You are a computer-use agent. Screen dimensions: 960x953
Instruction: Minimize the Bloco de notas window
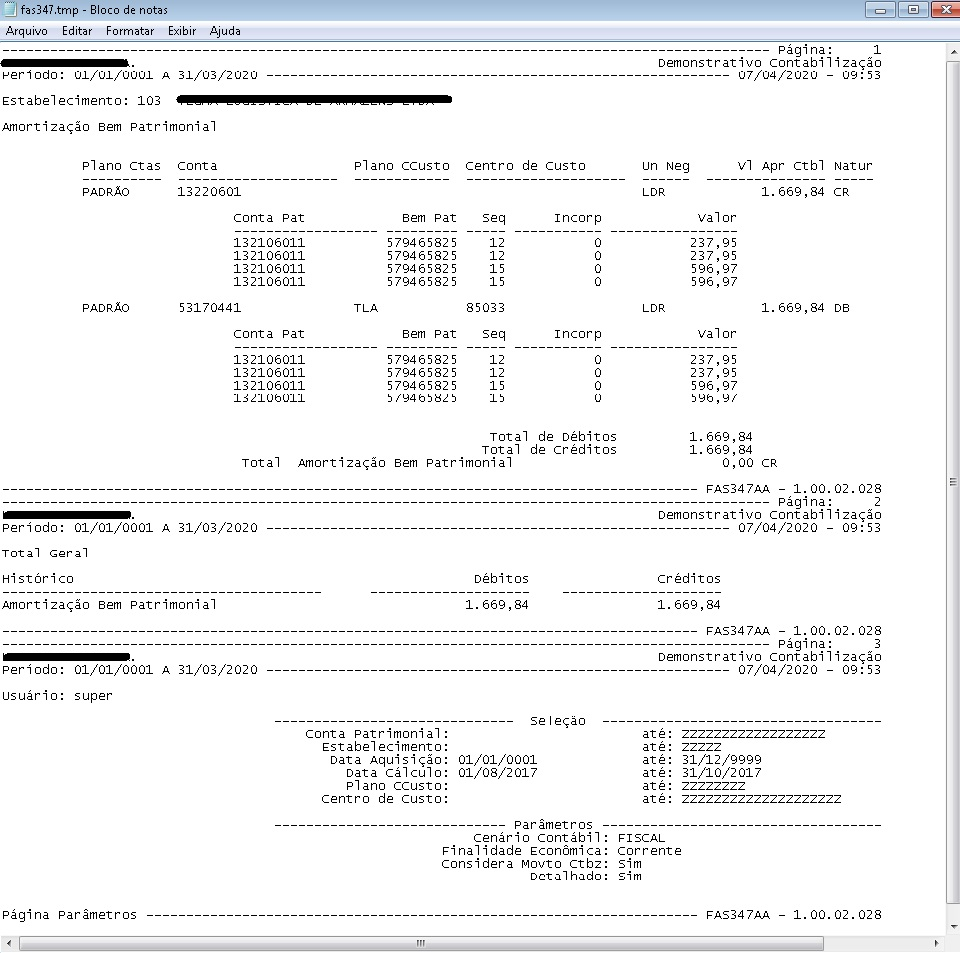pos(880,10)
